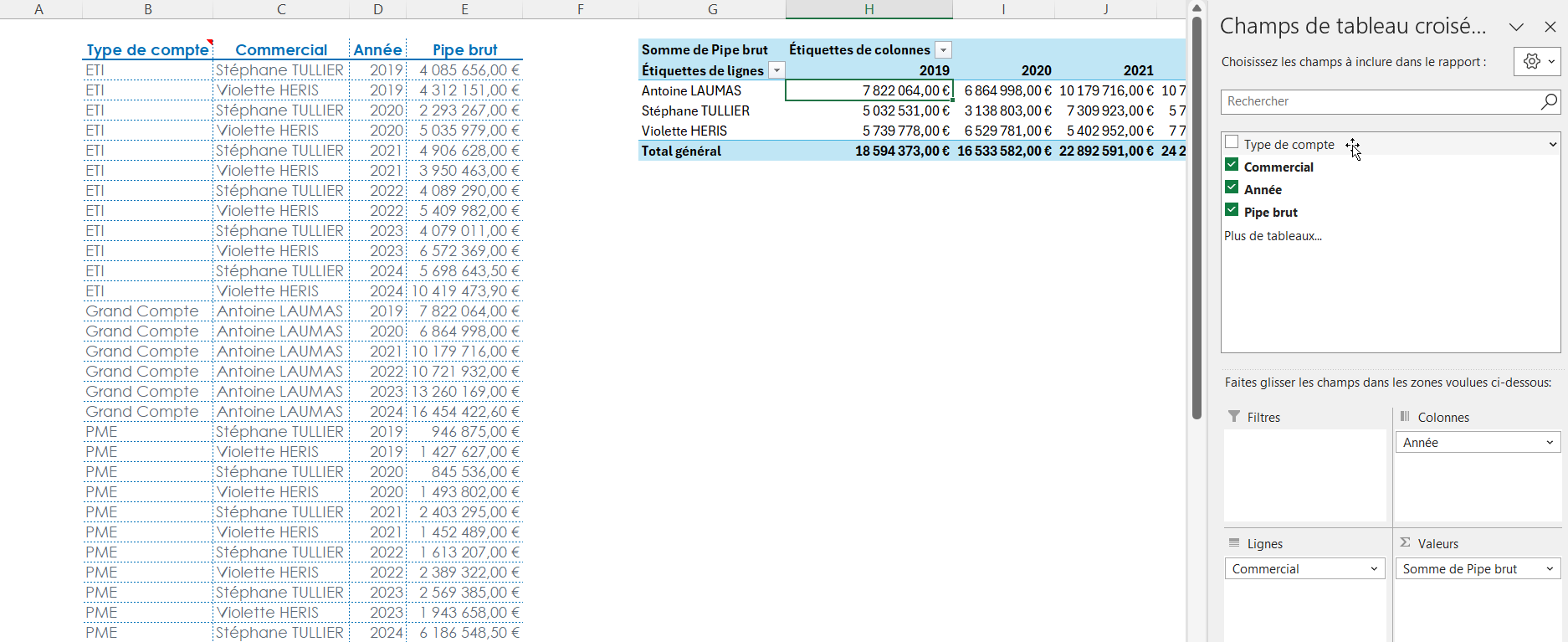Click the Lignes area icon
Screen dimensions: 1568x642
click(x=1234, y=543)
